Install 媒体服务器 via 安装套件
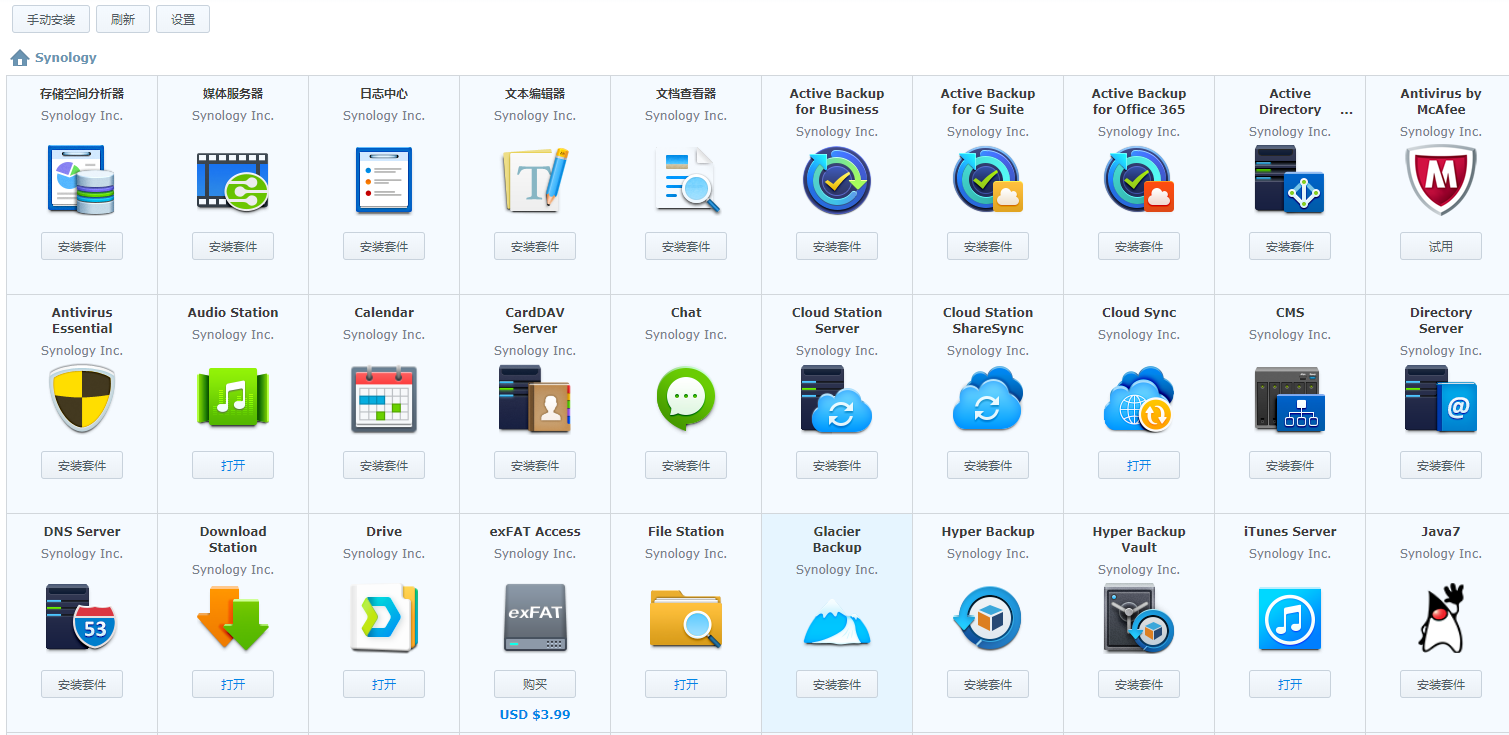 233,246
